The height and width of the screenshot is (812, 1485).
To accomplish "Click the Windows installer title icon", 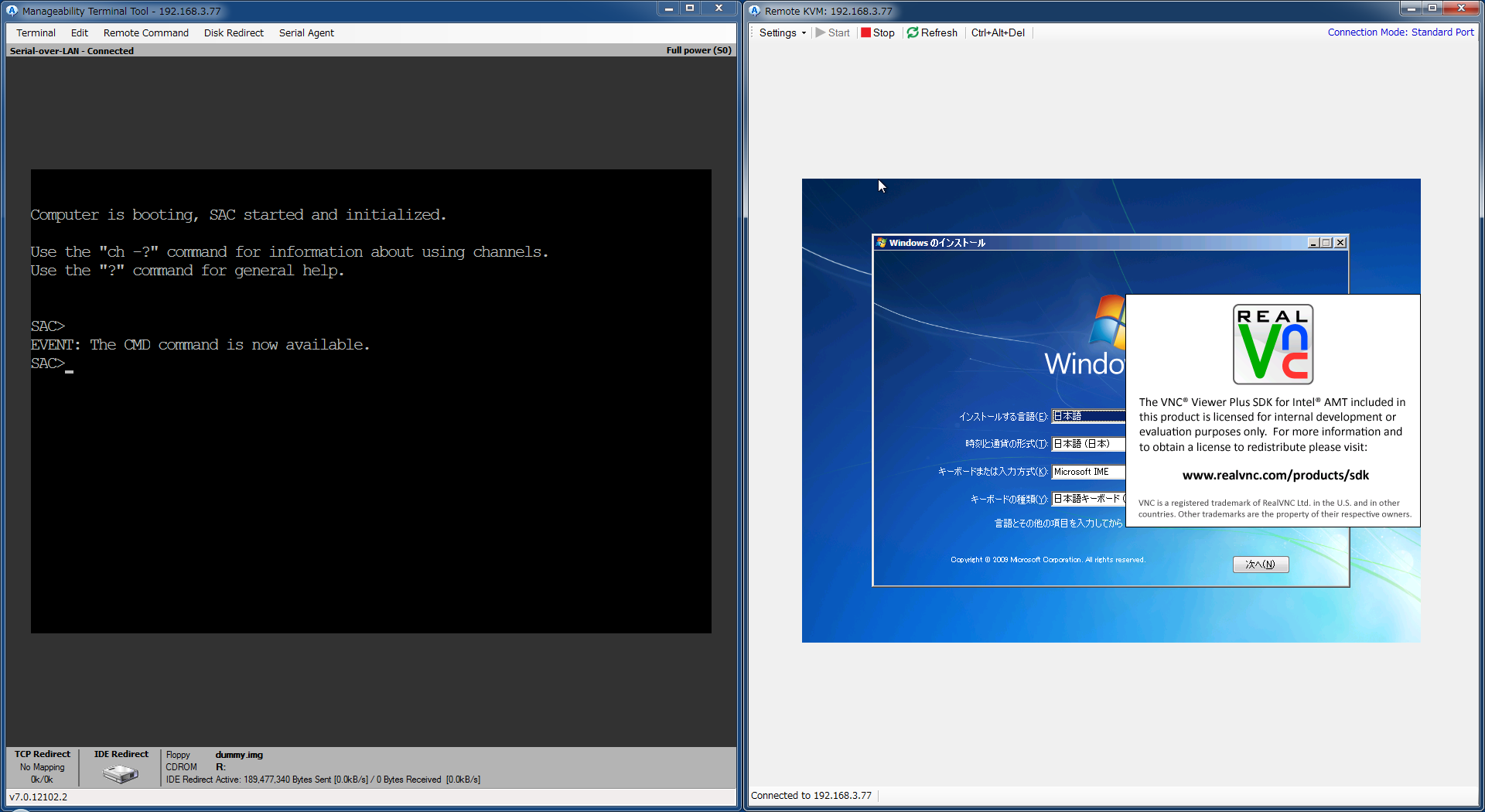I will pyautogui.click(x=881, y=243).
